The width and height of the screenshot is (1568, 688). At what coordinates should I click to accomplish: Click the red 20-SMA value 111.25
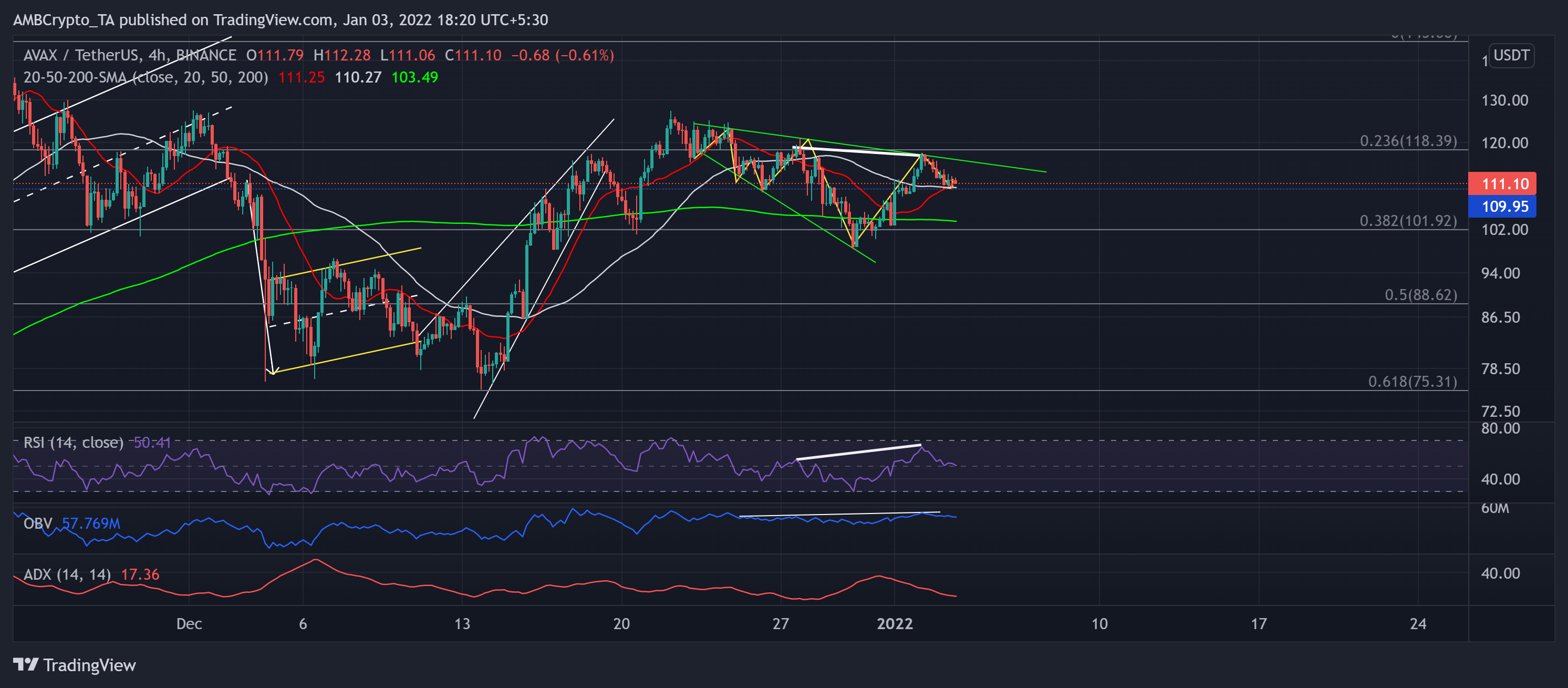tap(302, 77)
